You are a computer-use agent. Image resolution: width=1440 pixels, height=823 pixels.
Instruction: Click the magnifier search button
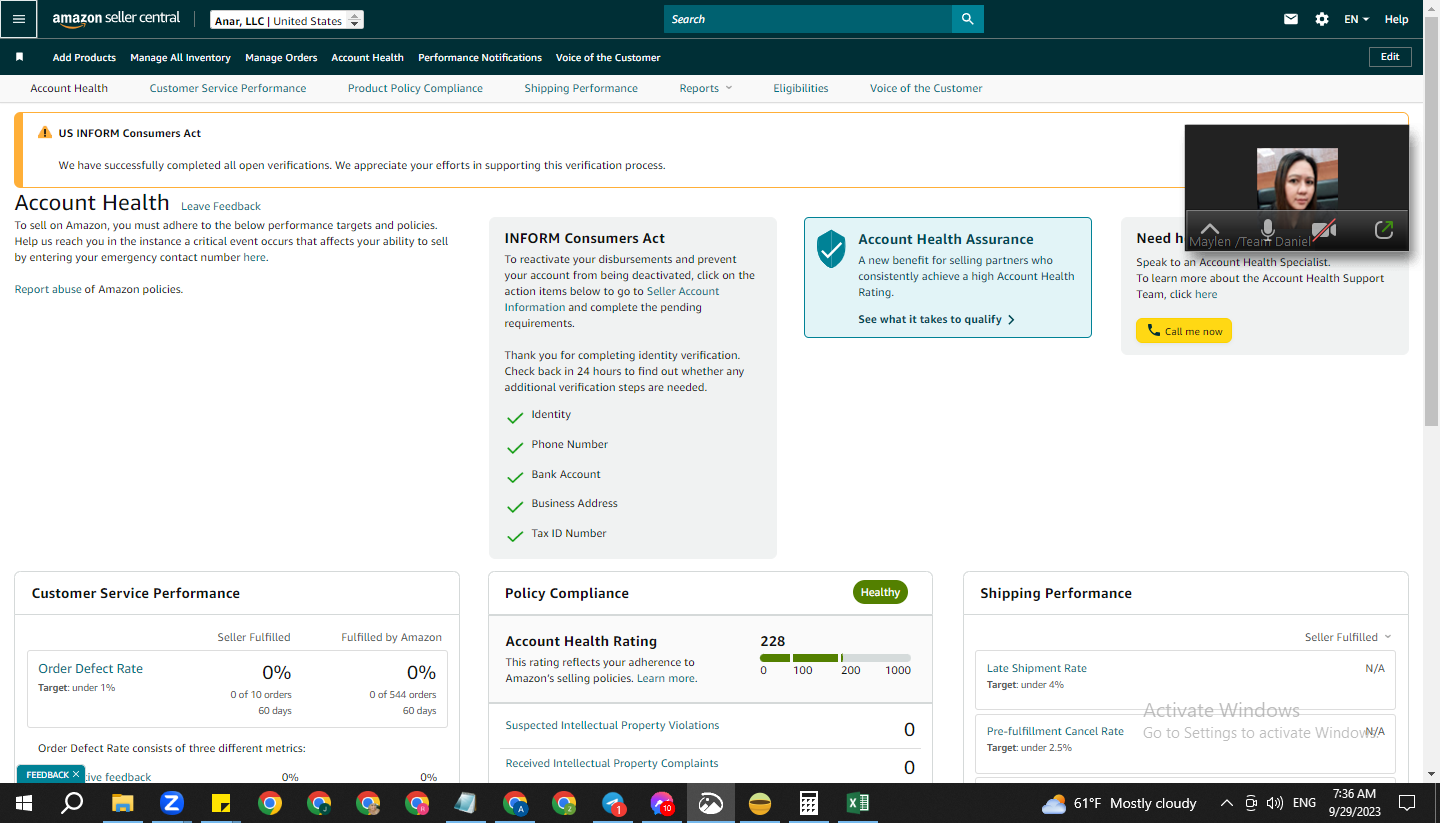point(967,19)
